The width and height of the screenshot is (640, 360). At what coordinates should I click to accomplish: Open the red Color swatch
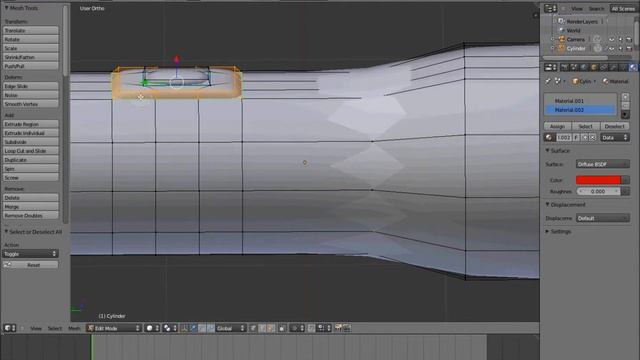[598, 180]
